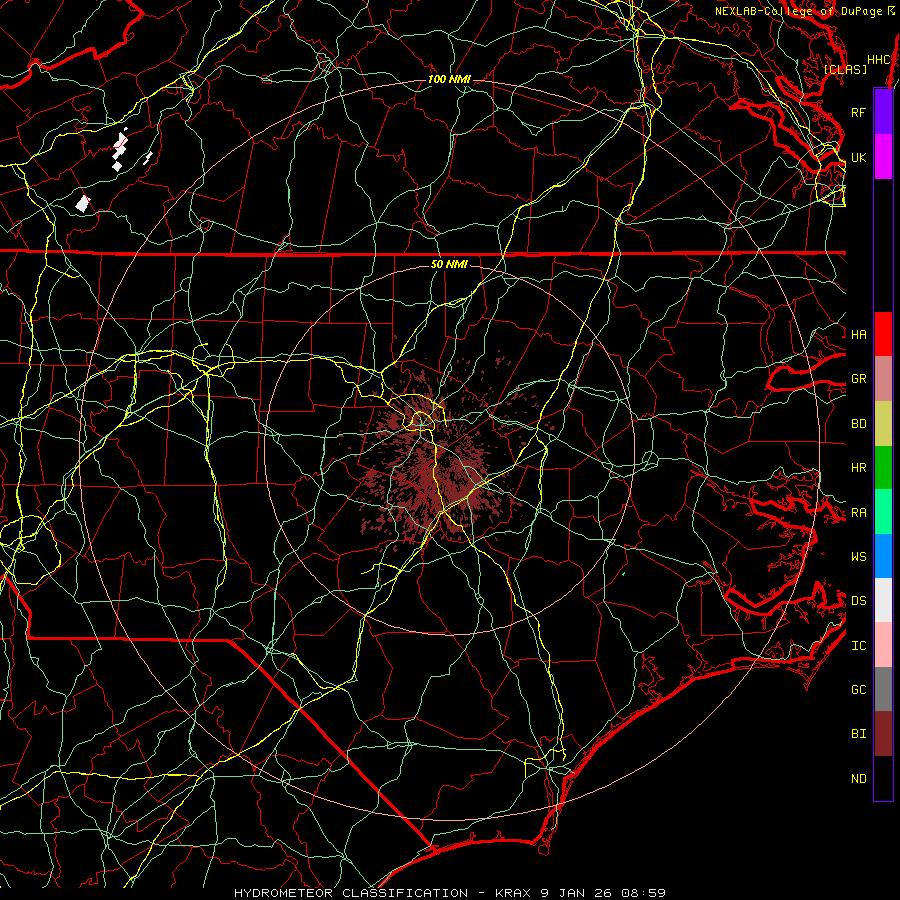Click the RF legend label
This screenshot has width=900, height=900.
[x=858, y=112]
